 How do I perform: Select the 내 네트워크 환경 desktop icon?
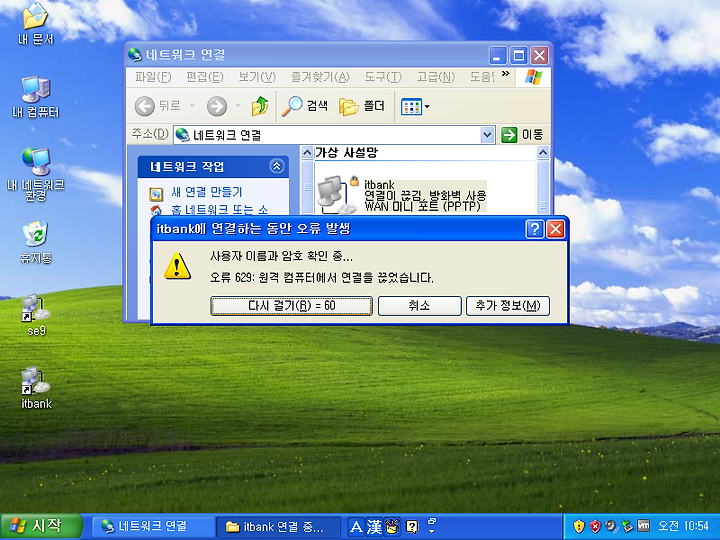point(35,174)
